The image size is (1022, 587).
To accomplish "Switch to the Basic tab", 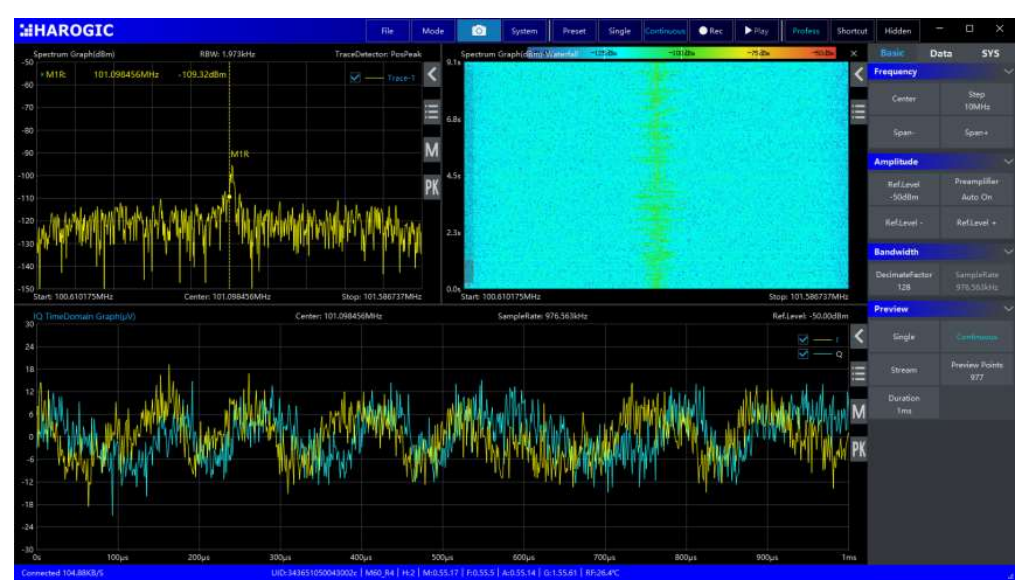I will 892,53.
